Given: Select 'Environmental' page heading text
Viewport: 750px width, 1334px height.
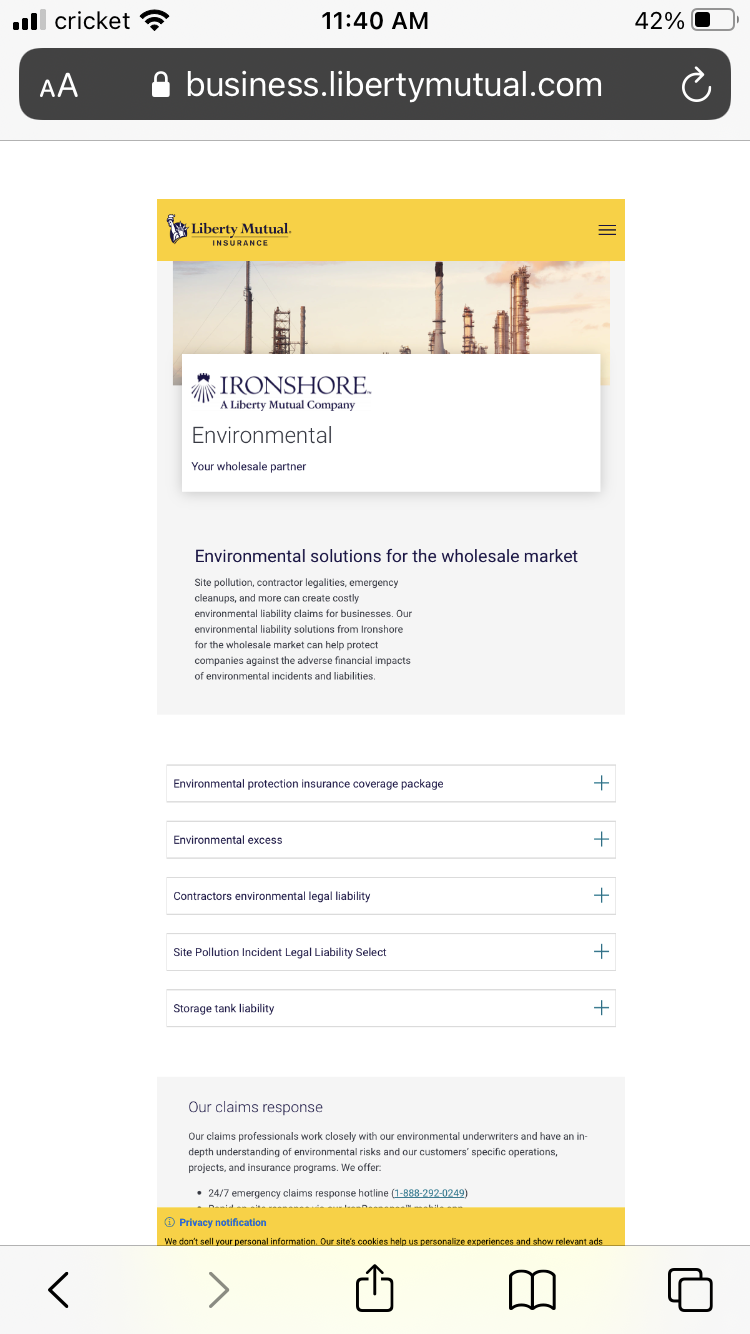Looking at the screenshot, I should 262,435.
